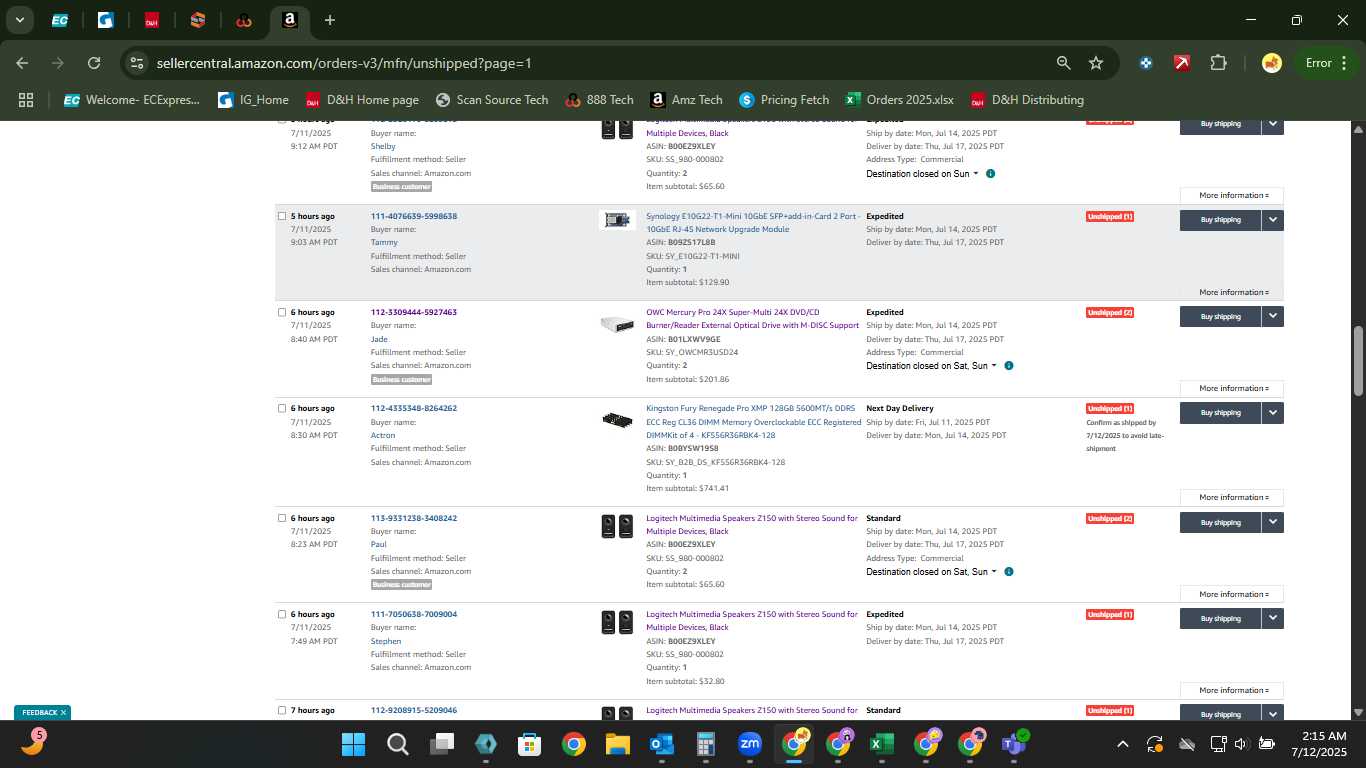
Task: Open Microsoft Store from taskbar
Action: pyautogui.click(x=529, y=744)
